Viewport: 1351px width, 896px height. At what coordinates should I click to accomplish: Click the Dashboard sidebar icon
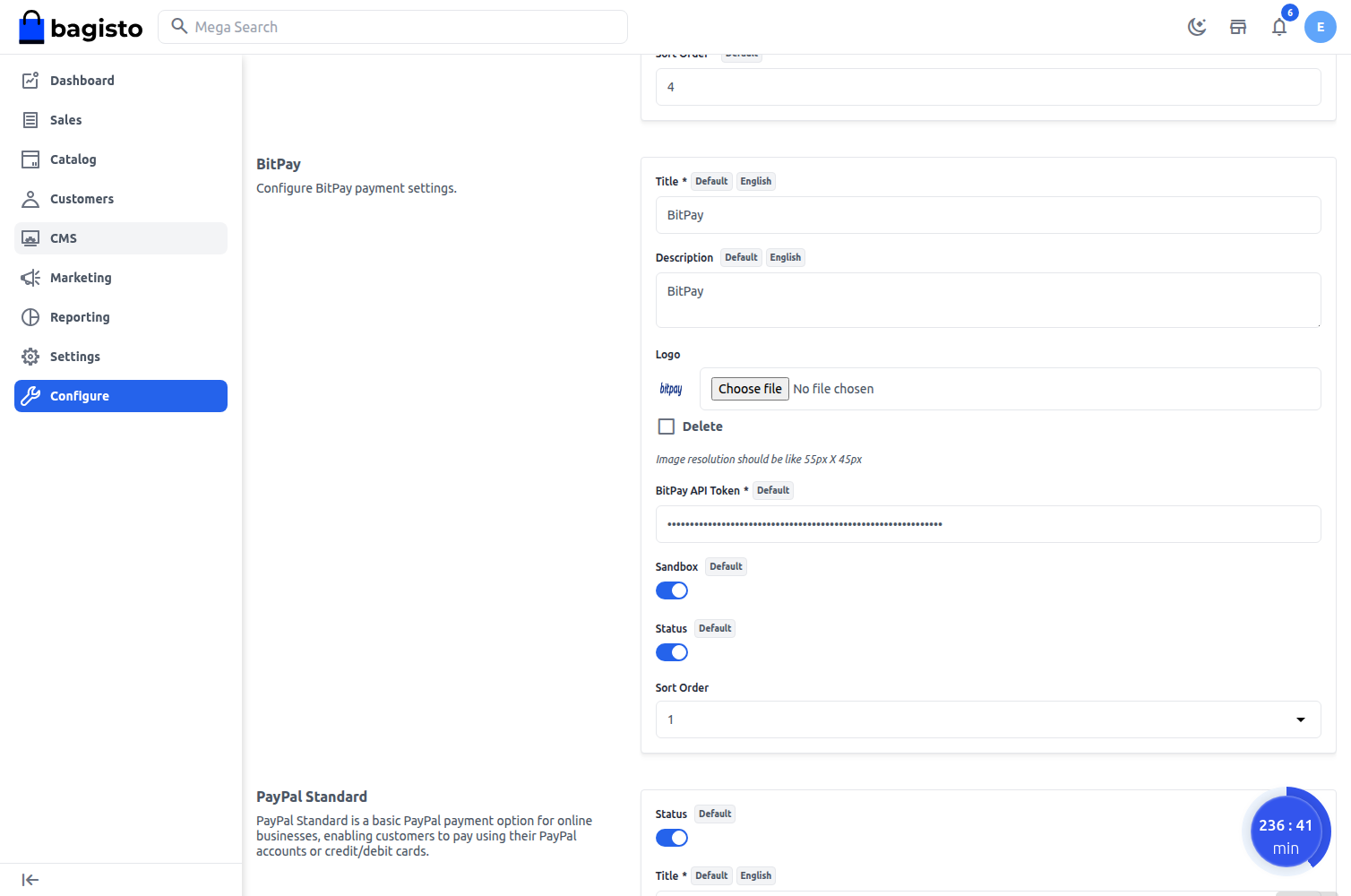tap(30, 81)
